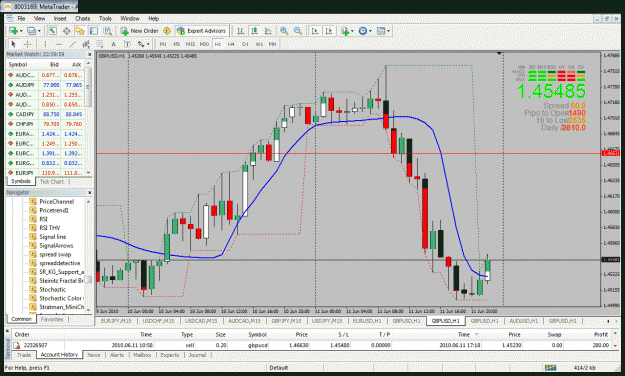
Task: Toggle chart Auto Scroll
Action: tap(315, 31)
